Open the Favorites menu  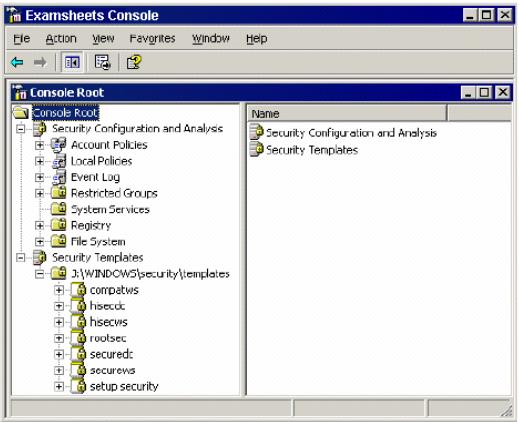point(152,39)
